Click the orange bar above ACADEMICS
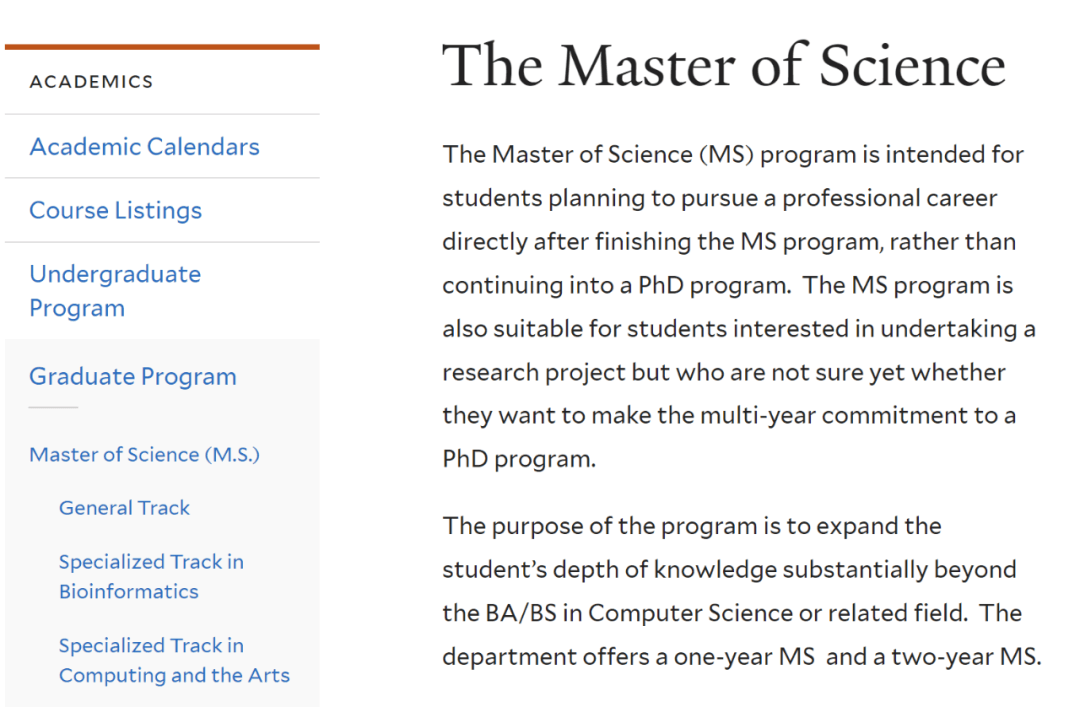 [x=162, y=47]
